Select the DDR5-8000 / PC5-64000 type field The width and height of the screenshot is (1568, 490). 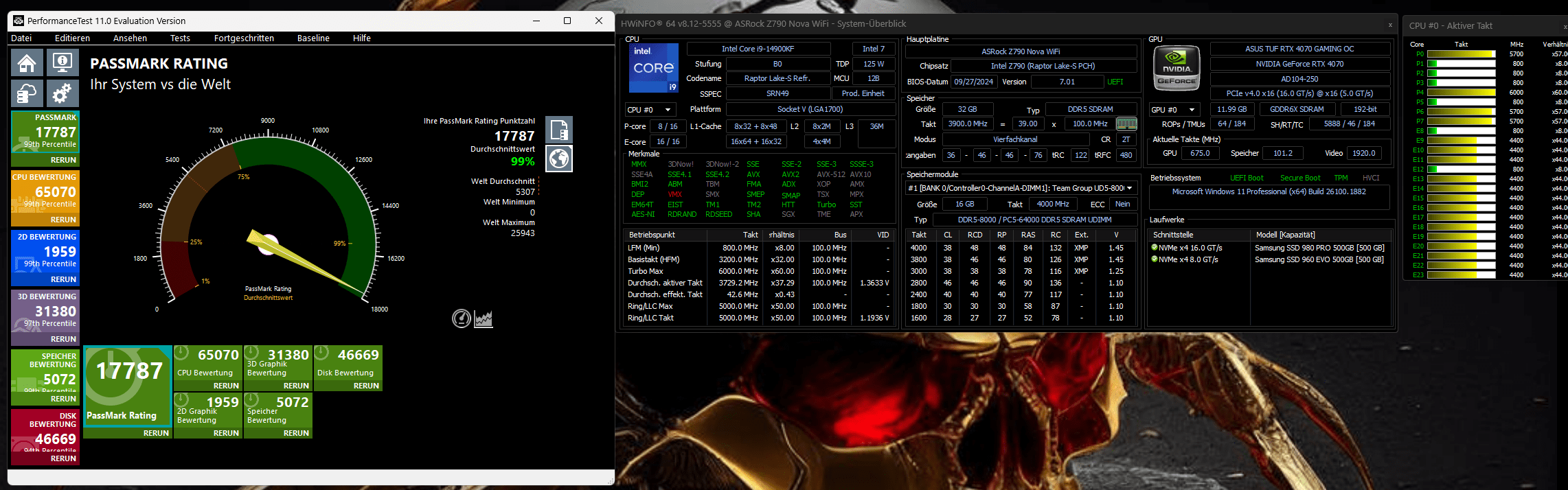click(1034, 220)
